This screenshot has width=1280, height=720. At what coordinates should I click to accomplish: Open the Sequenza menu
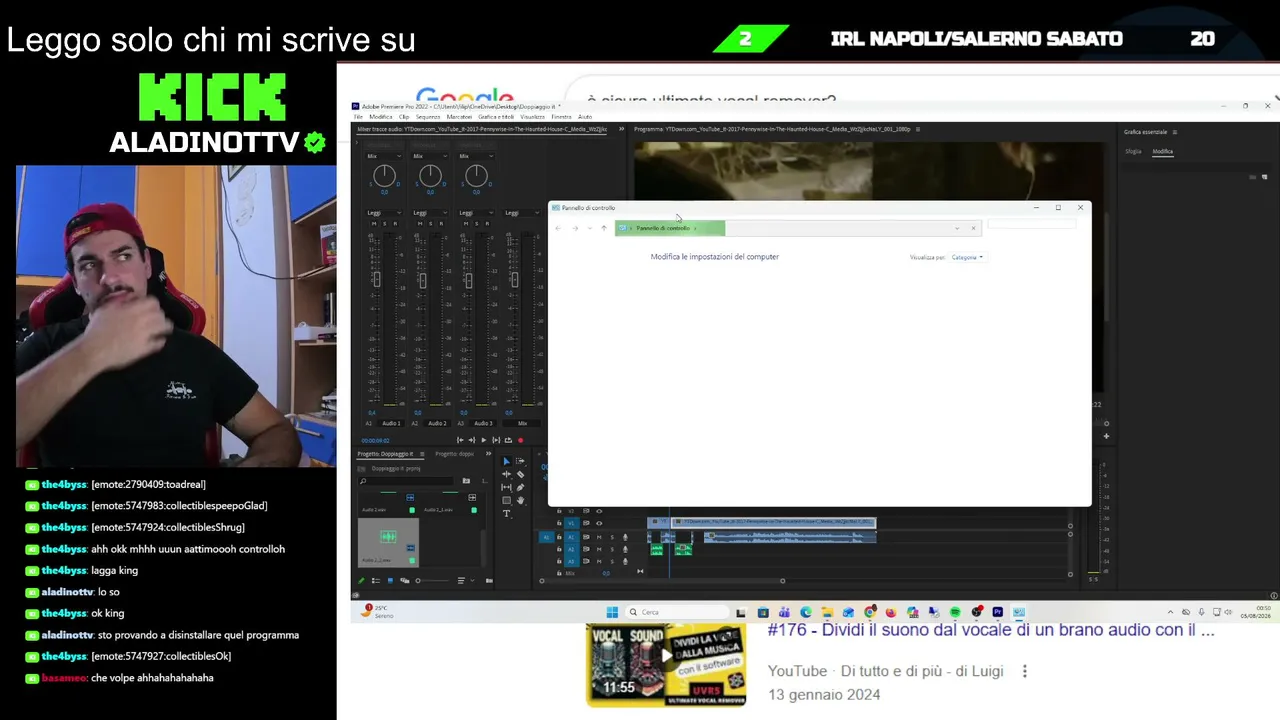428,117
